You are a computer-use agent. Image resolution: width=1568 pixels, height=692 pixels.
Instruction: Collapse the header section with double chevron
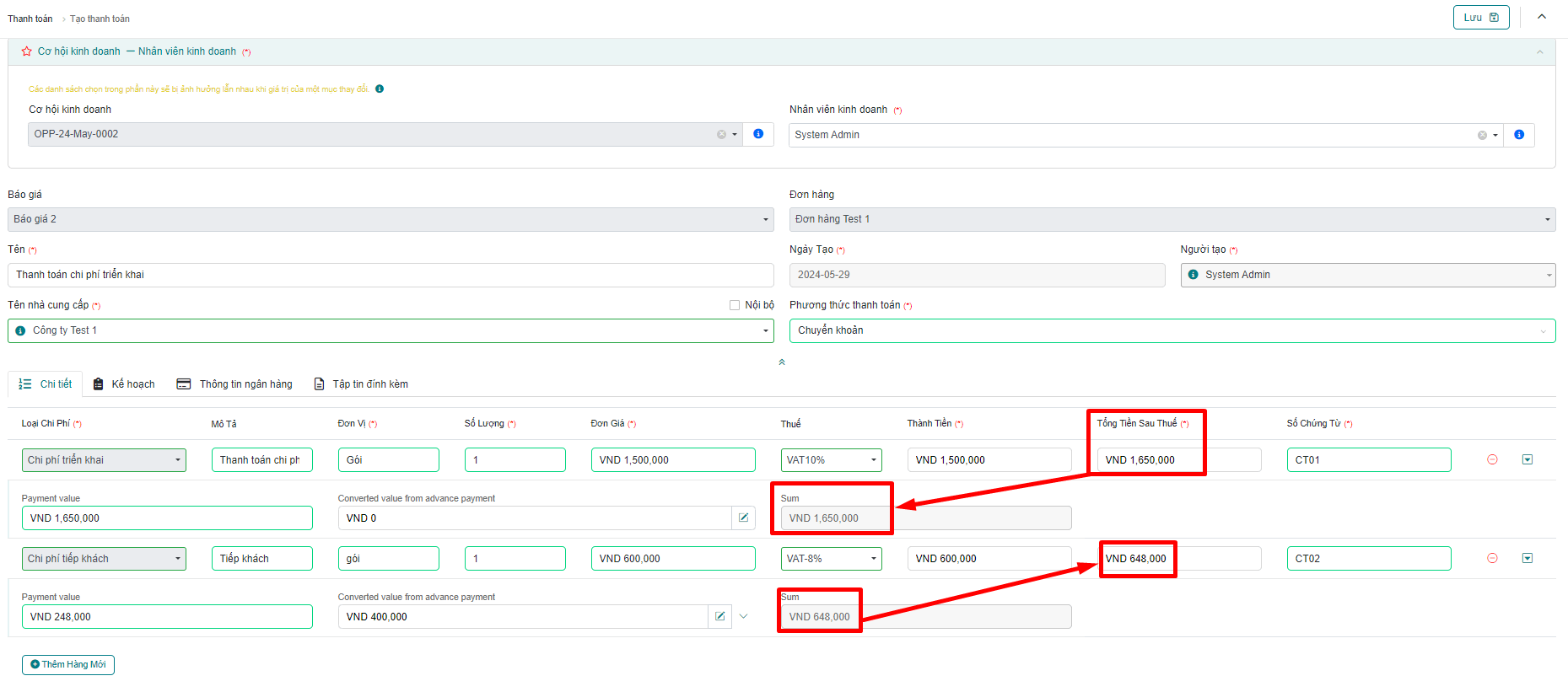pyautogui.click(x=782, y=362)
